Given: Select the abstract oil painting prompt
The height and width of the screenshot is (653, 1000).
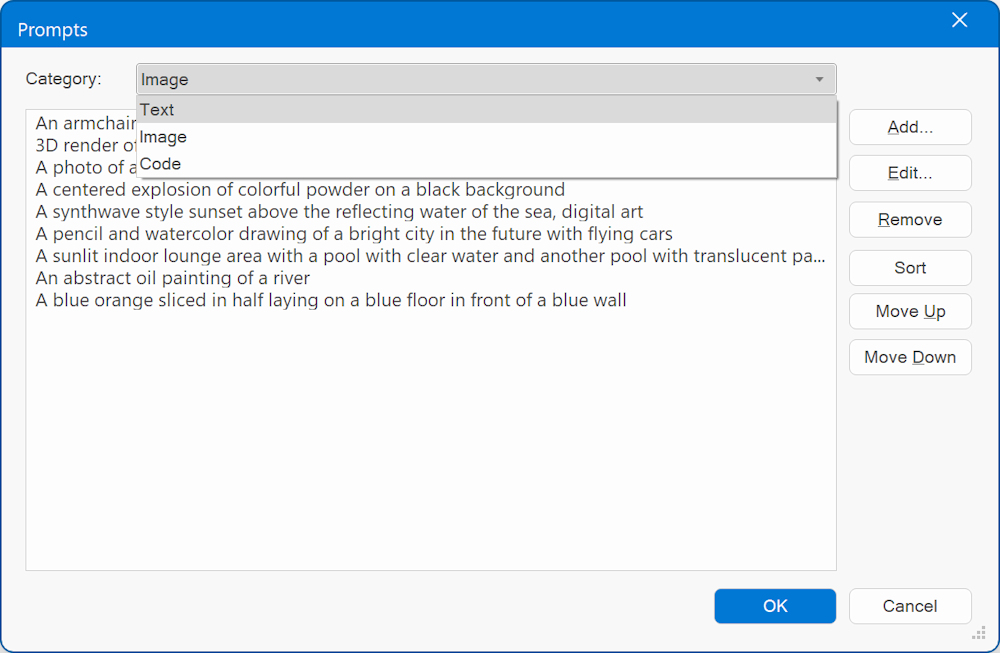Looking at the screenshot, I should [173, 278].
